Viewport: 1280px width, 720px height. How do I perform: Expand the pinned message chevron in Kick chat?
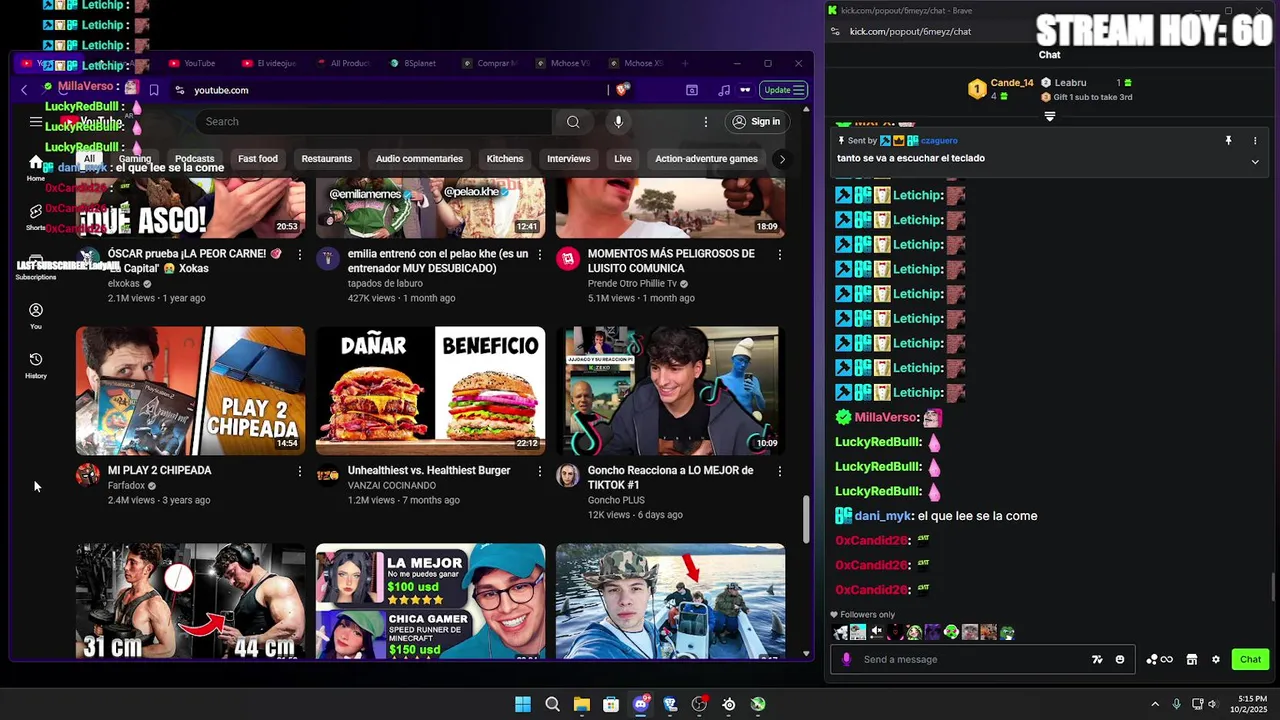1255,162
